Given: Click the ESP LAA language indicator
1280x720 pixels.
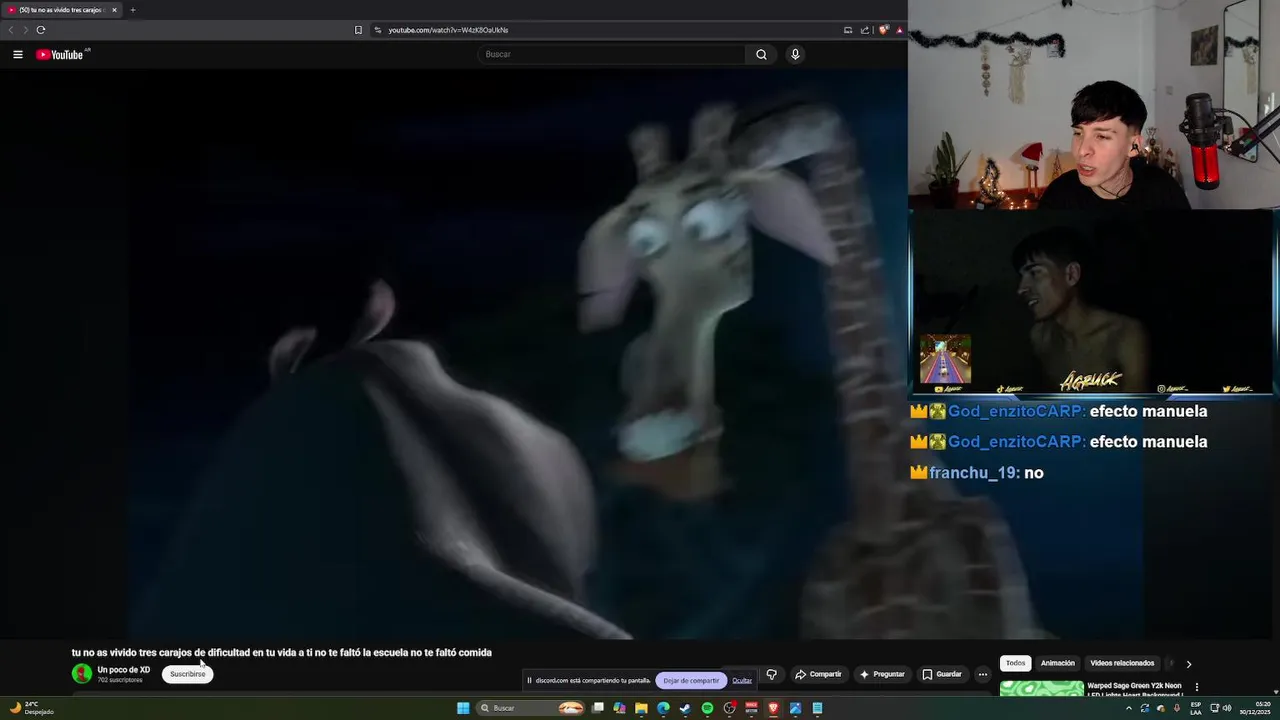Looking at the screenshot, I should pos(1196,709).
